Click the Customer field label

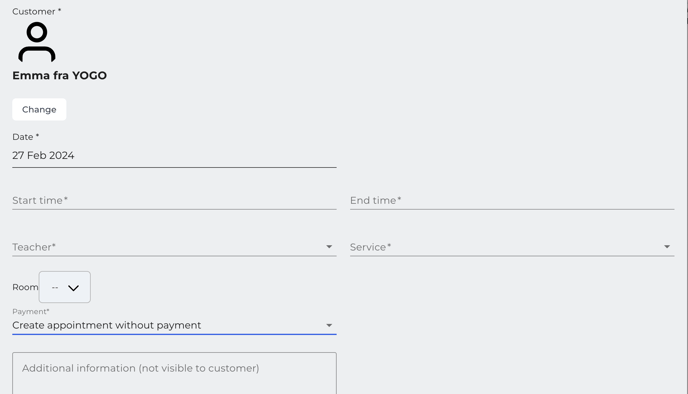pos(37,11)
